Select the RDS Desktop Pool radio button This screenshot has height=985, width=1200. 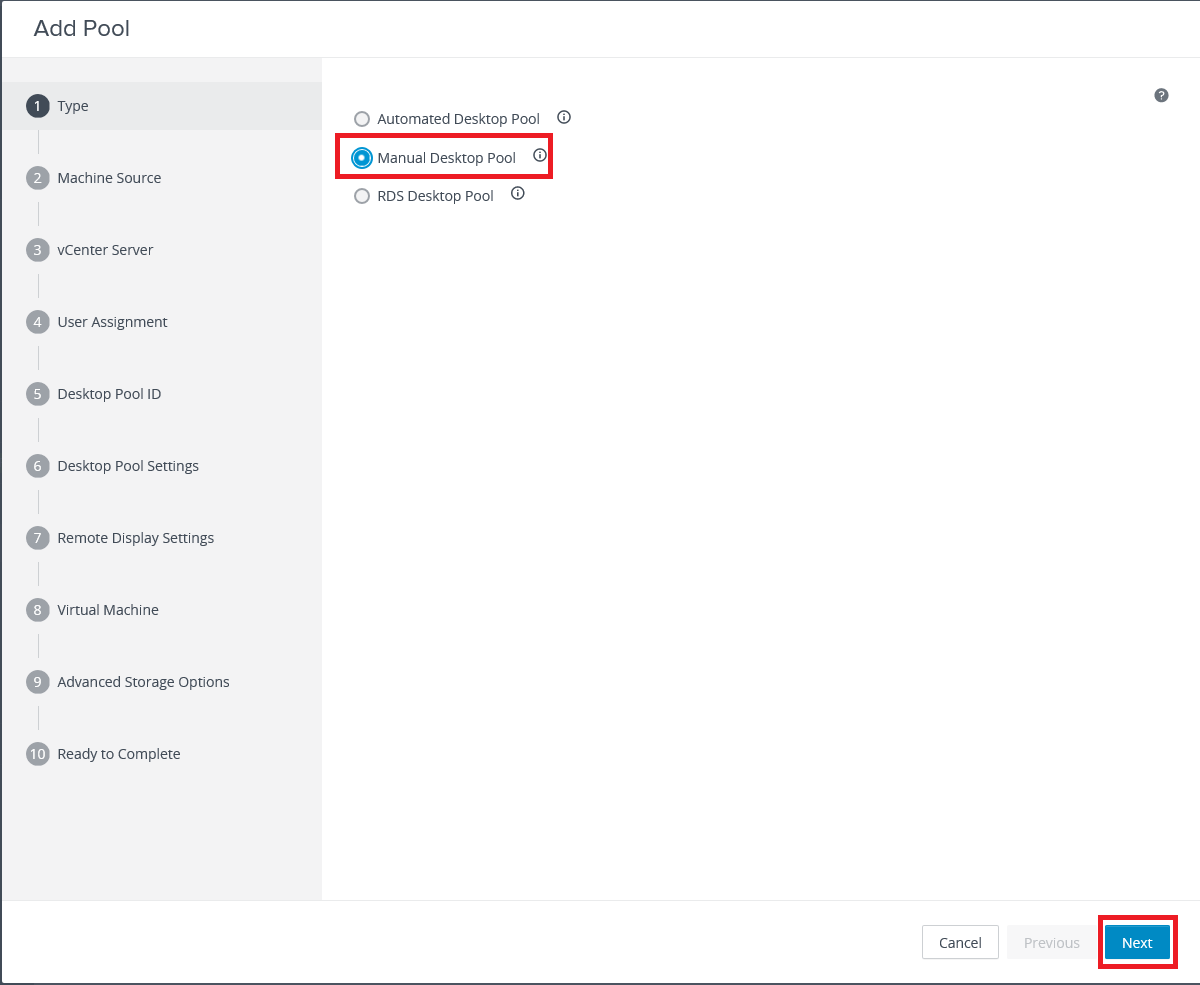(362, 196)
